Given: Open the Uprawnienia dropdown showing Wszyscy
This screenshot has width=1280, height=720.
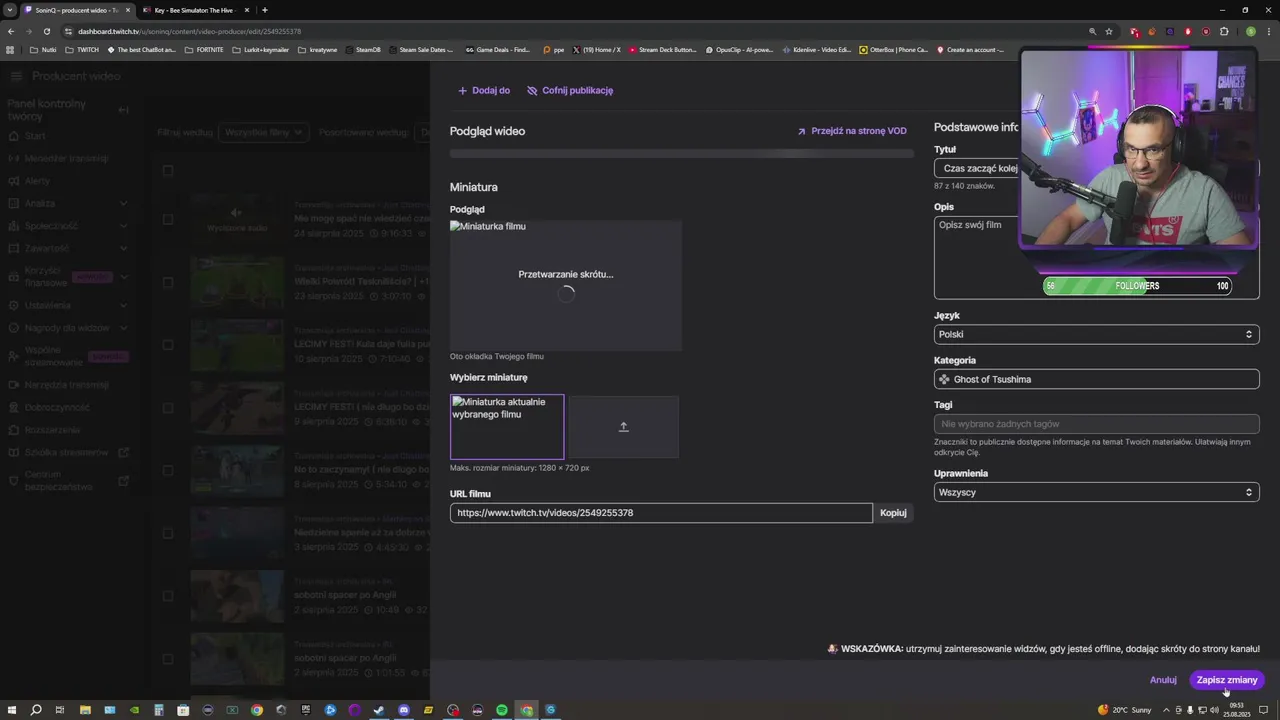Looking at the screenshot, I should [x=1096, y=492].
